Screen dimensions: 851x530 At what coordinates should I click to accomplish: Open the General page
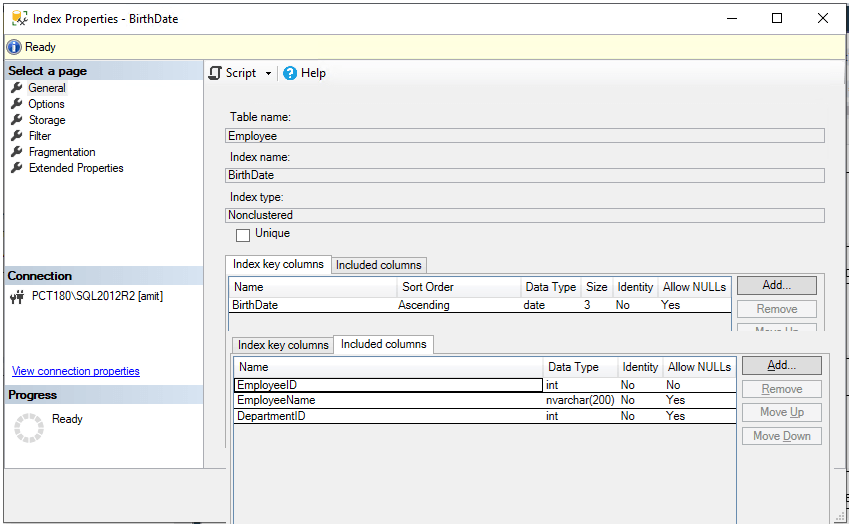(46, 88)
